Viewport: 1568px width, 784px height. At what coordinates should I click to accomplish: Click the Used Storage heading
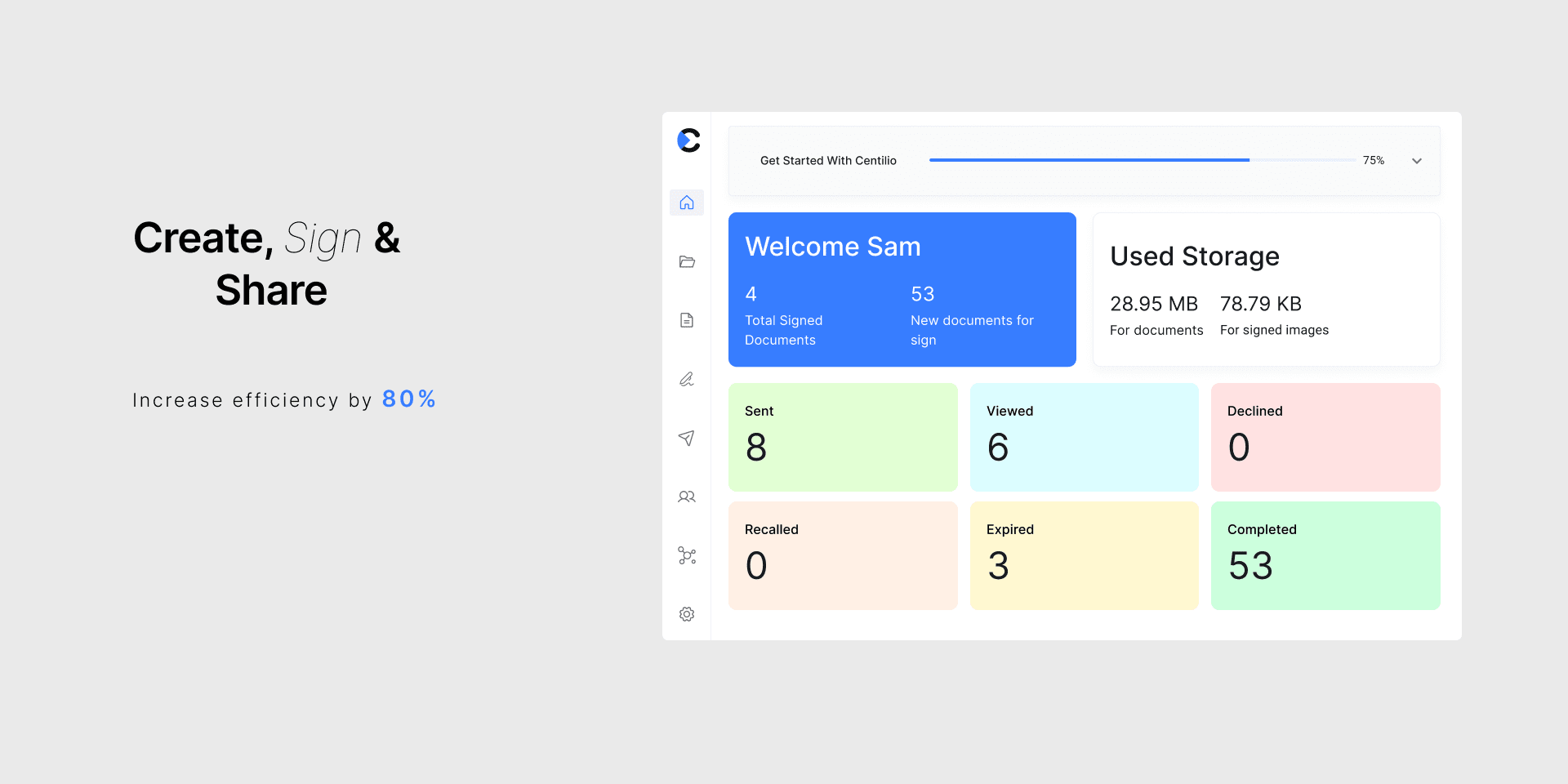tap(1195, 256)
